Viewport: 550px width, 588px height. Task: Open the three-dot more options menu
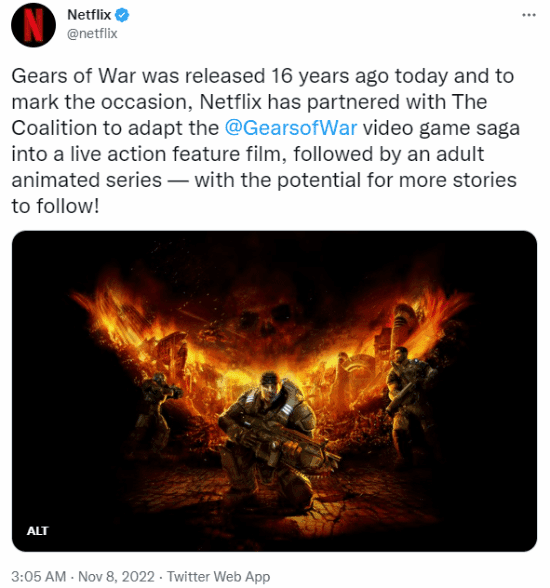pyautogui.click(x=529, y=15)
